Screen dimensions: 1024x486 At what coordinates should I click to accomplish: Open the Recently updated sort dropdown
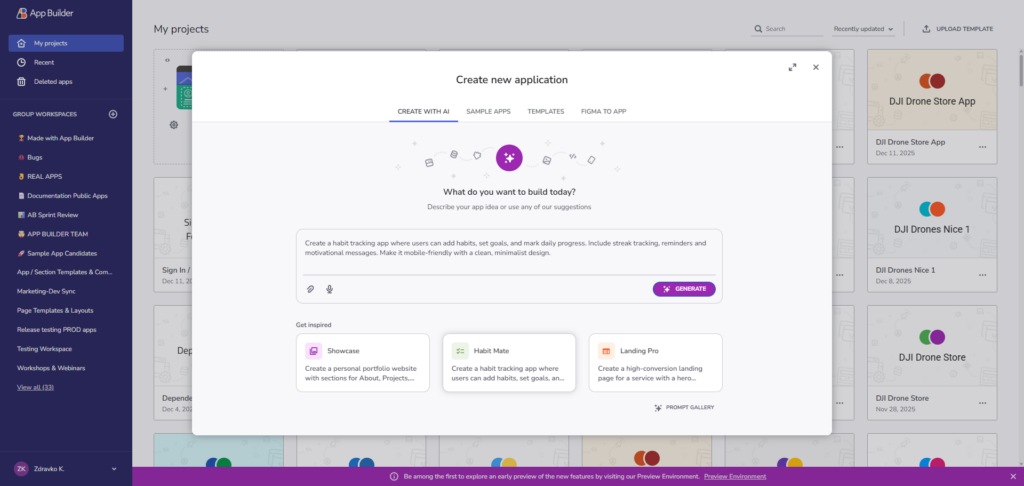pos(863,29)
